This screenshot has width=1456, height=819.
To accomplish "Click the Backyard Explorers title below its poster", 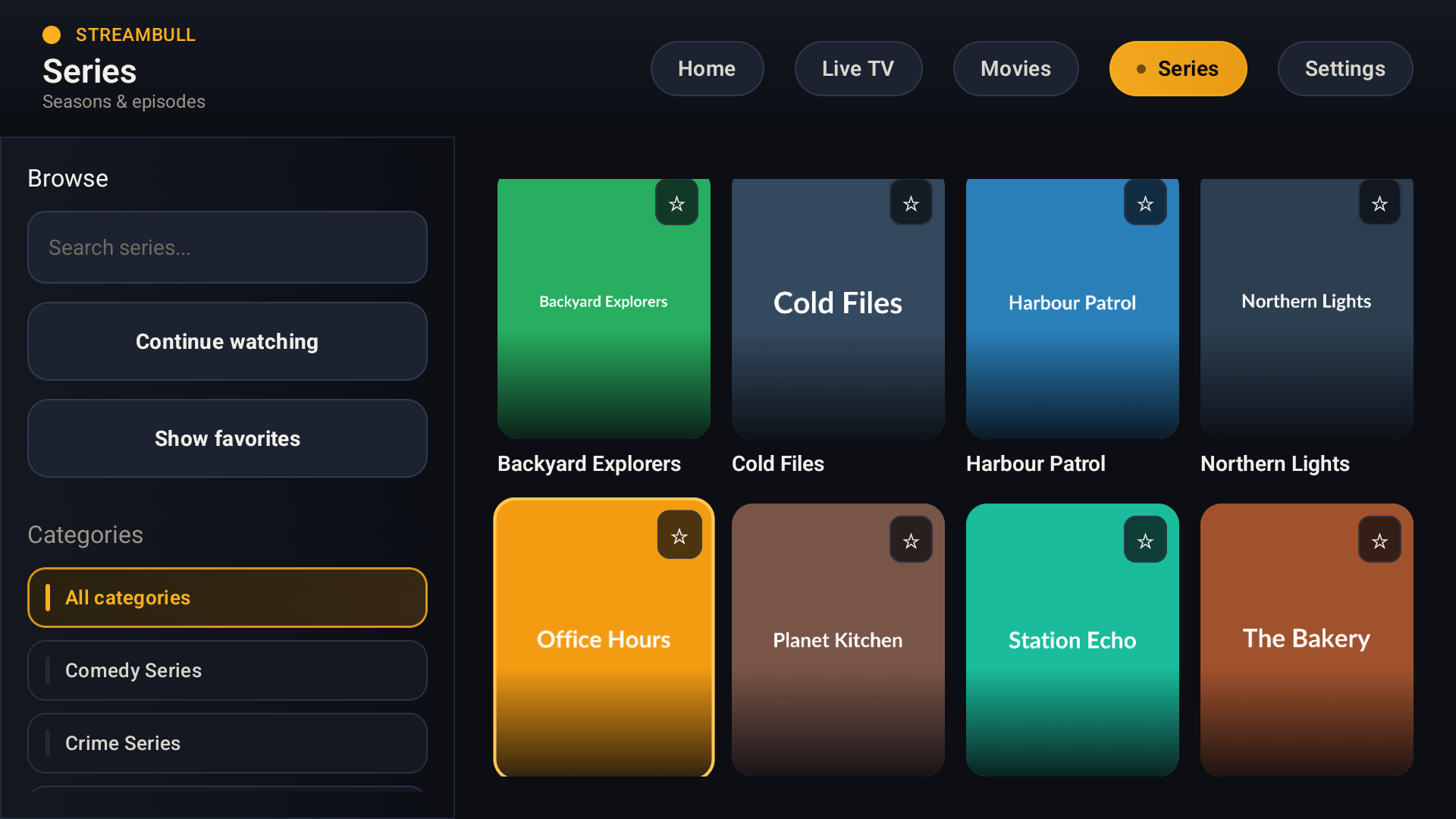I will click(589, 463).
